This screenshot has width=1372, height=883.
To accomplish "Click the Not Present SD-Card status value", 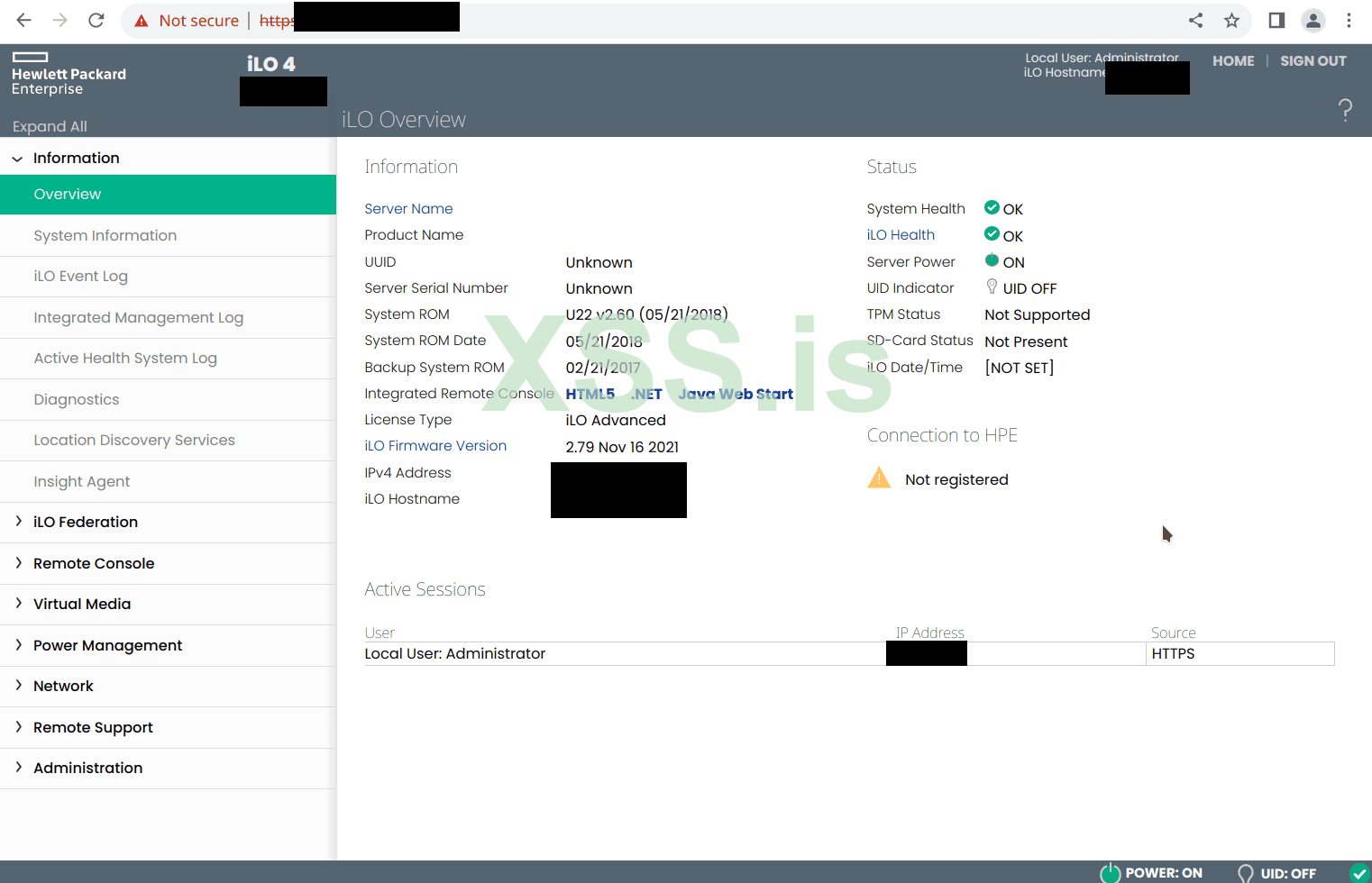I will (x=1026, y=341).
